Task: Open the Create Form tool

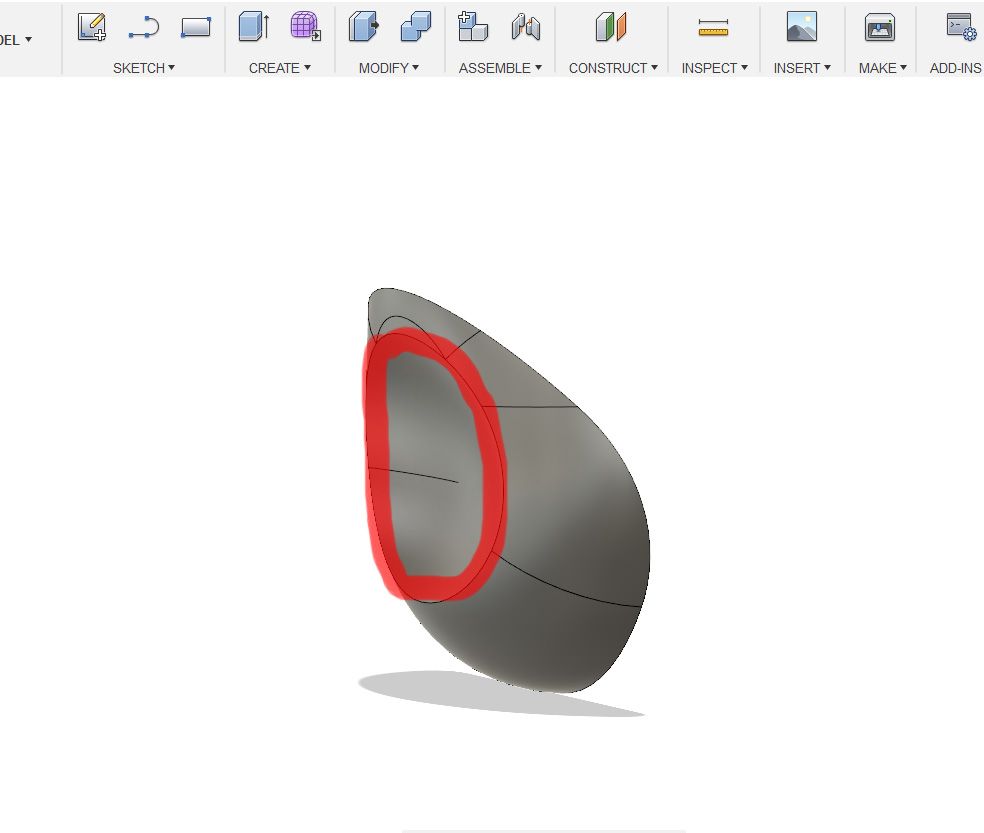Action: tap(306, 27)
